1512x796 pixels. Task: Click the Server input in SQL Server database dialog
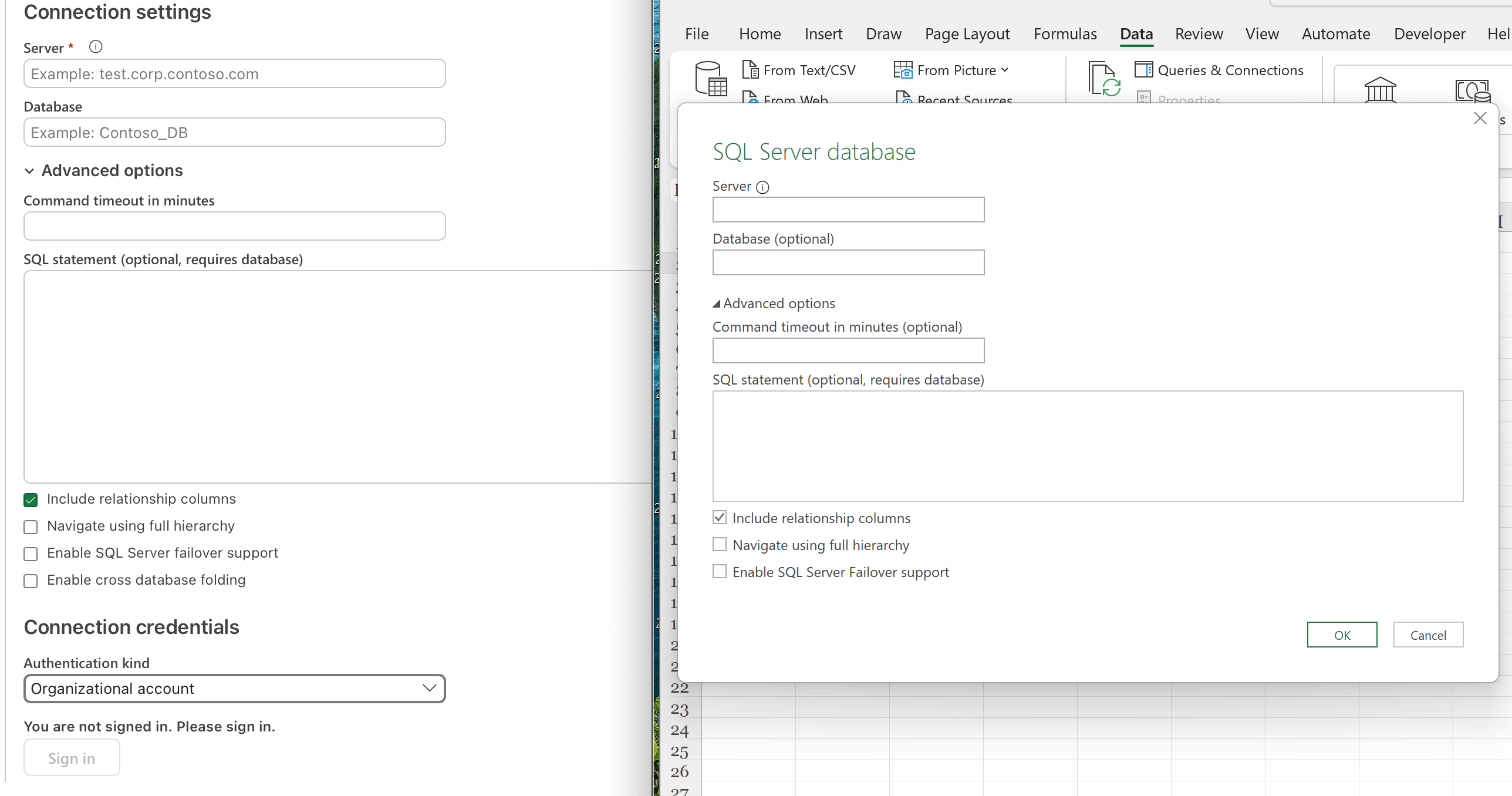[848, 210]
